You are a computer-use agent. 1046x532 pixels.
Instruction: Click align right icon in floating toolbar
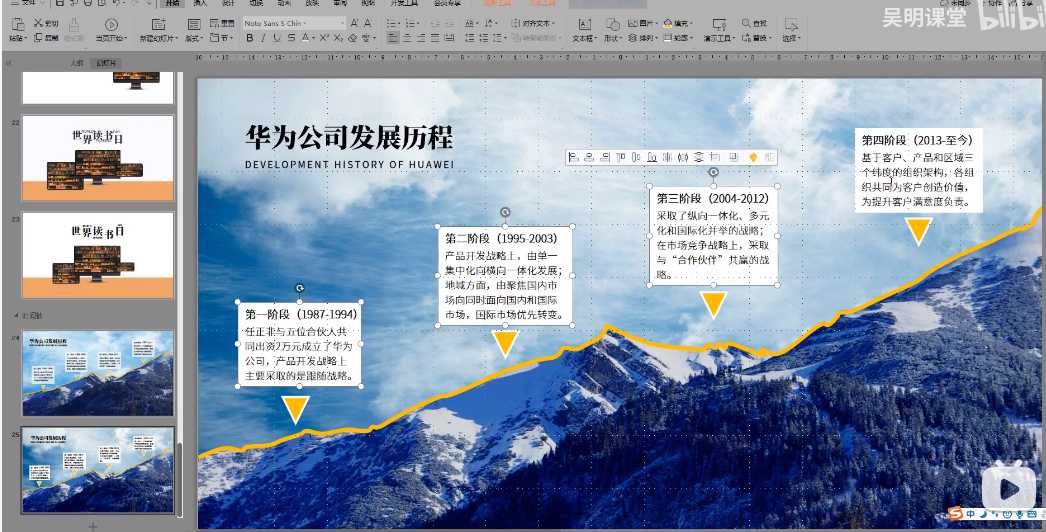605,158
